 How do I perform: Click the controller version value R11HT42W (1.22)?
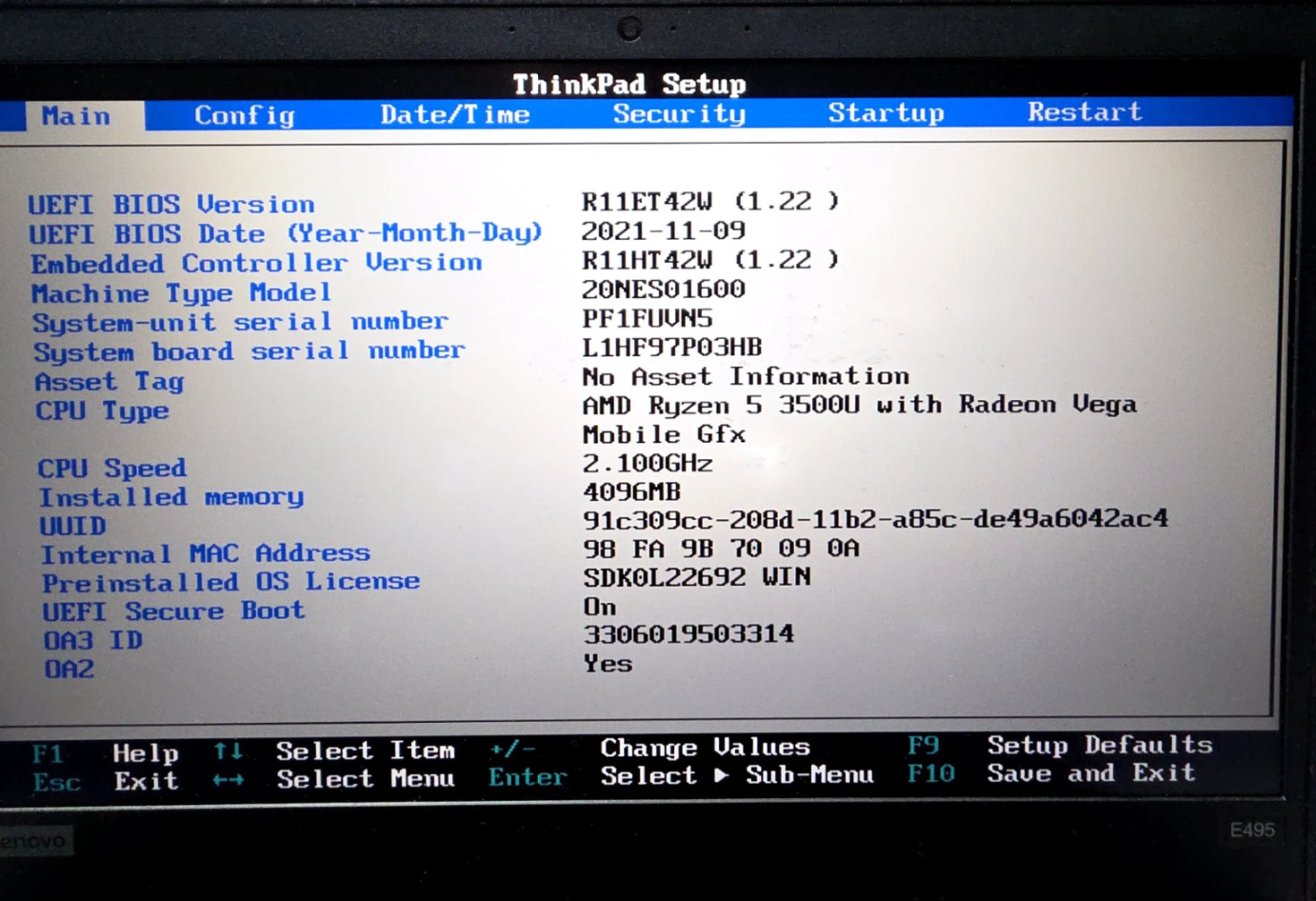pyautogui.click(x=711, y=259)
